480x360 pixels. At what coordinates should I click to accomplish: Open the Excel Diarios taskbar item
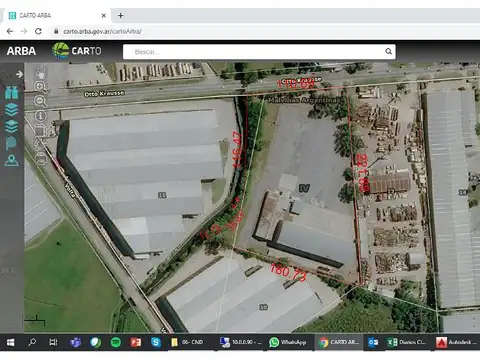click(x=407, y=342)
